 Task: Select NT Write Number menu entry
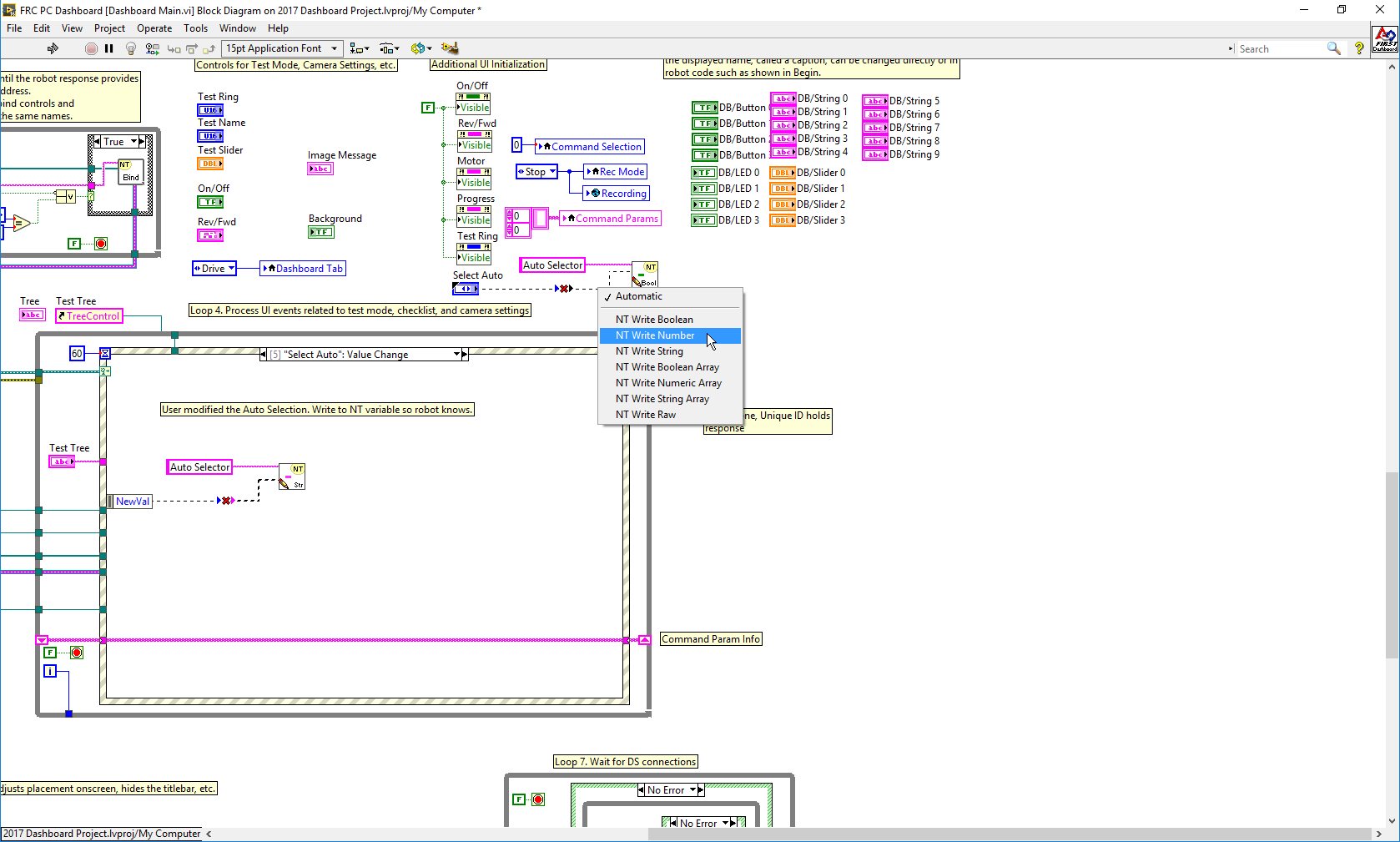point(671,335)
